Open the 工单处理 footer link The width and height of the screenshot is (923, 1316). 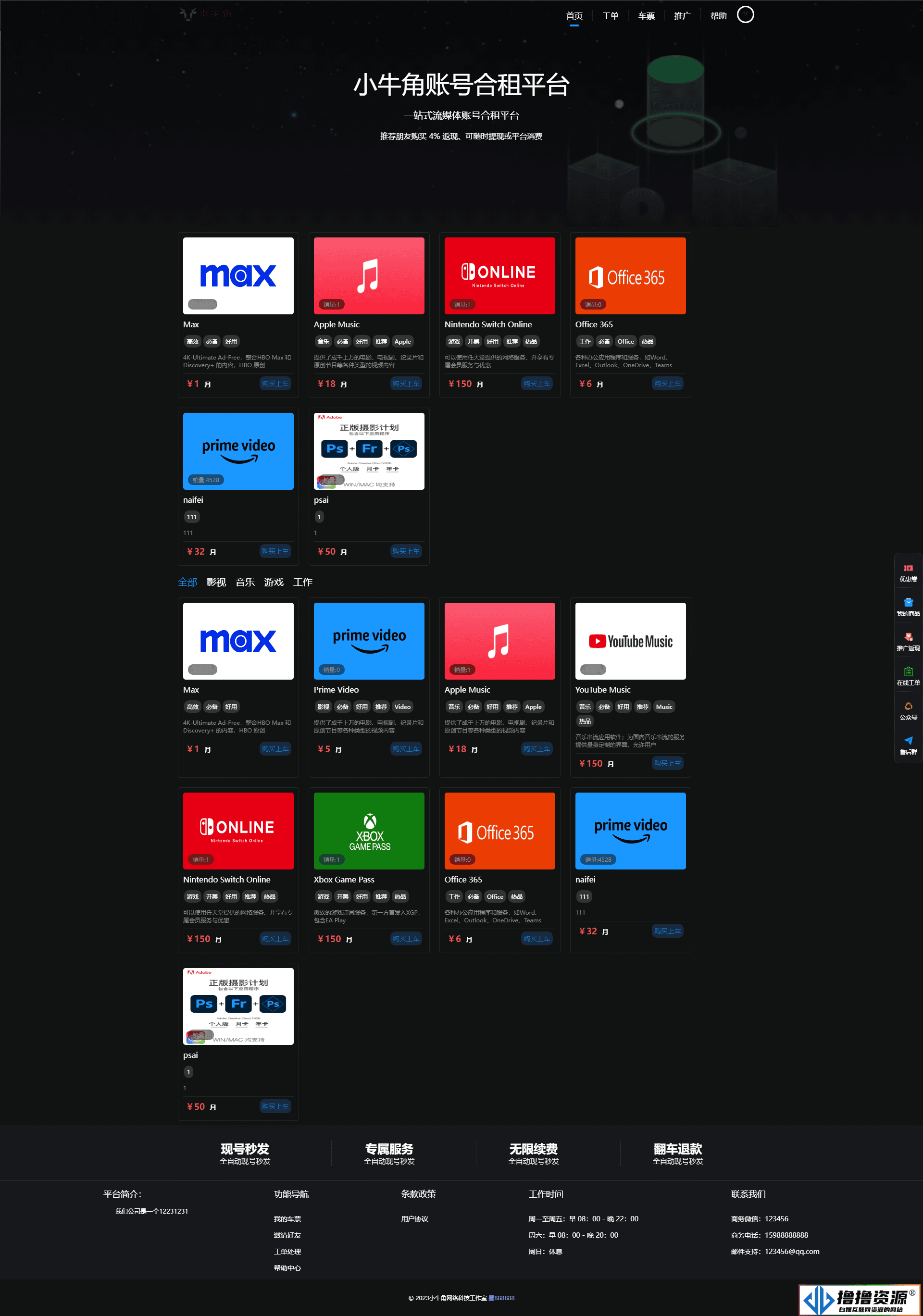287,1252
